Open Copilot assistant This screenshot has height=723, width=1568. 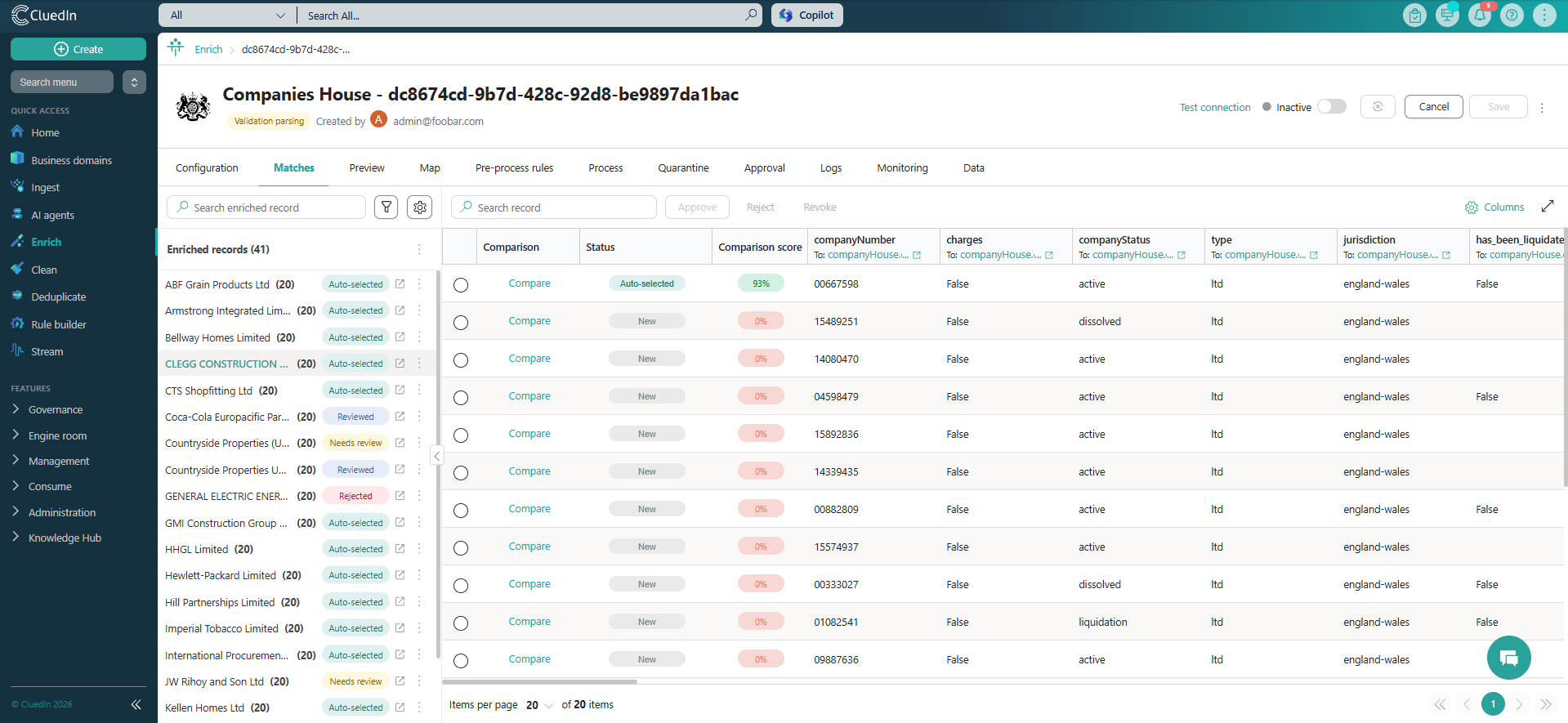[x=806, y=16]
